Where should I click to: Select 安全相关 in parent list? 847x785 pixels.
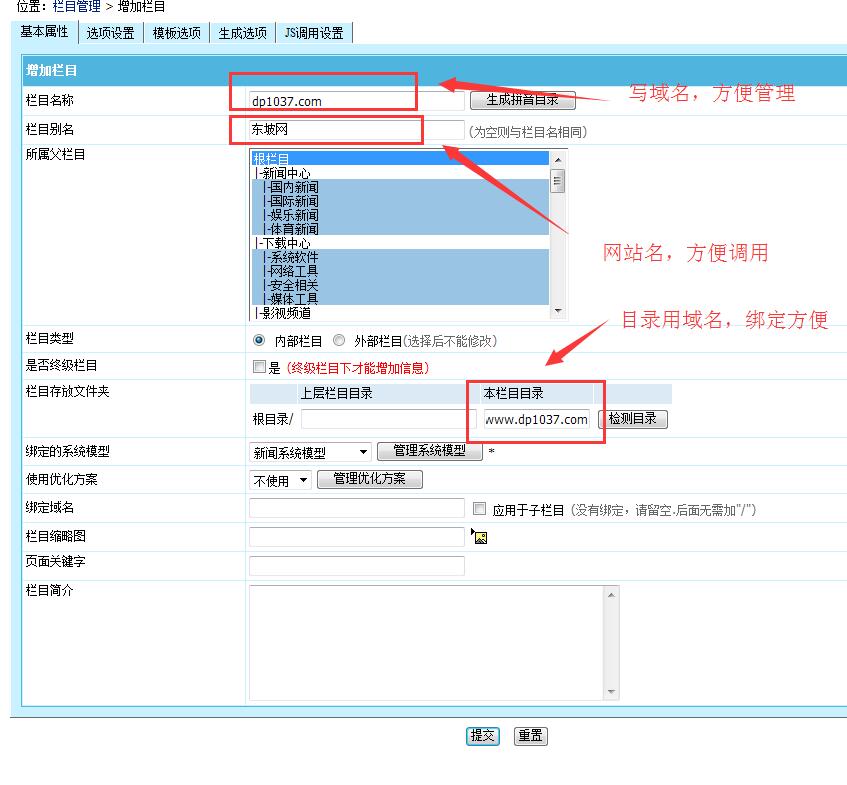click(x=400, y=285)
